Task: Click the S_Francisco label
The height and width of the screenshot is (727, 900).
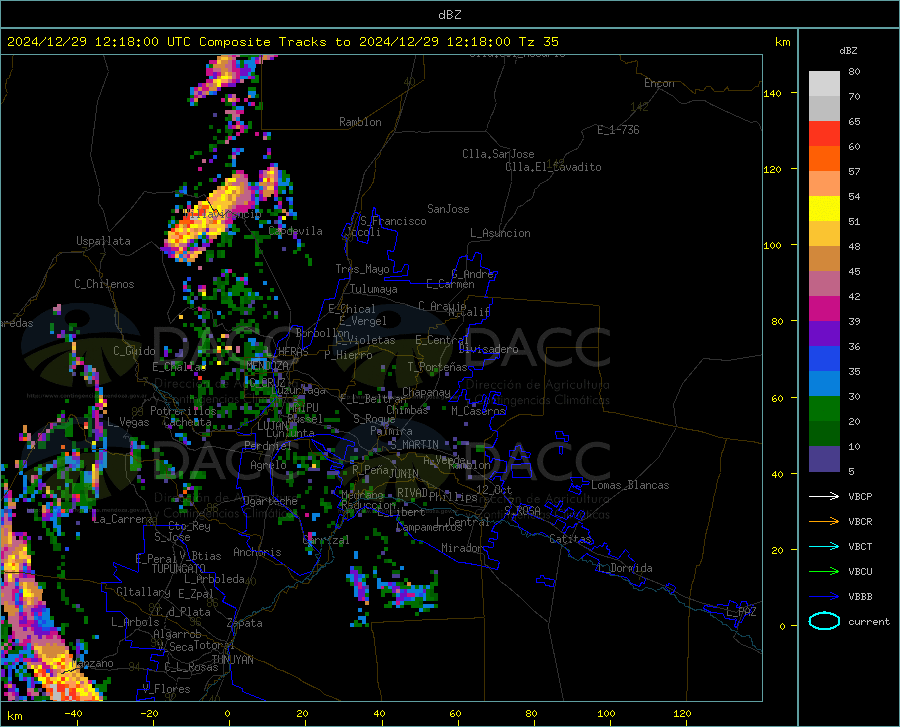Action: [x=393, y=221]
